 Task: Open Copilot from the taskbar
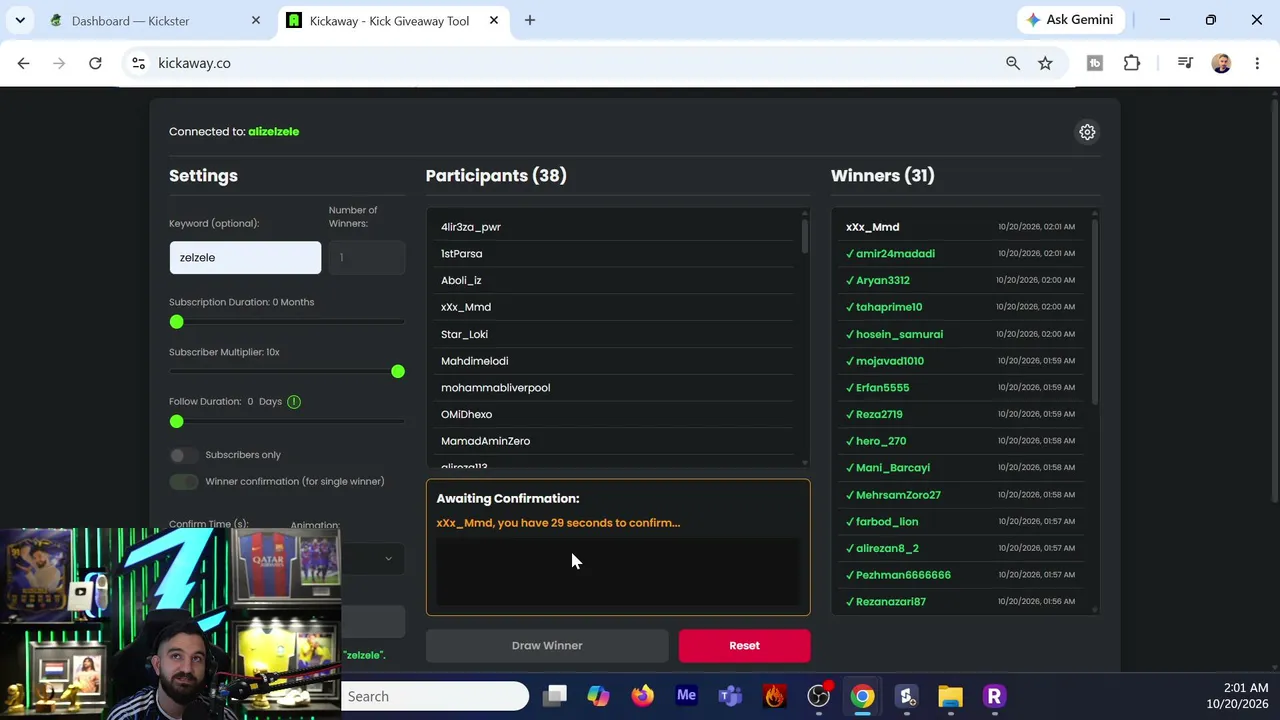[x=598, y=696]
